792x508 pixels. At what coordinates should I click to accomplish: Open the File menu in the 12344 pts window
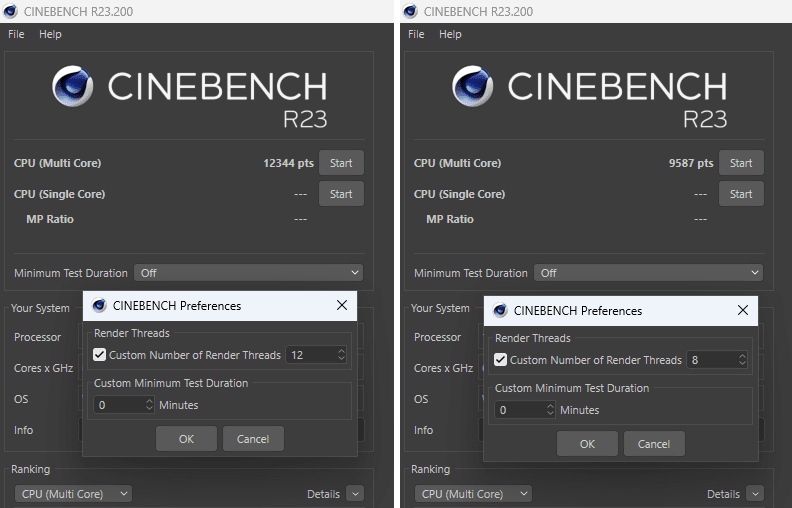tap(16, 34)
